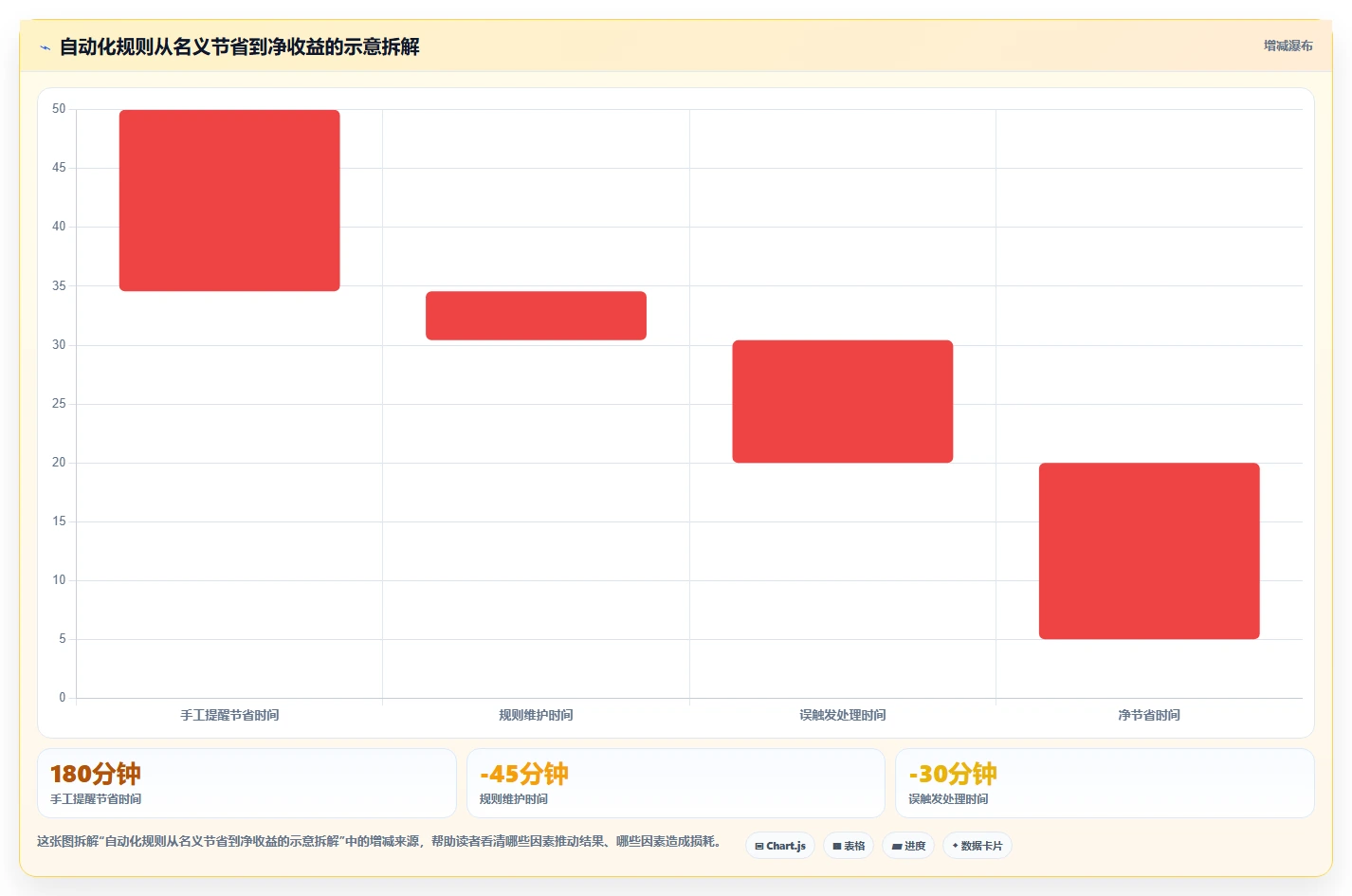Click the x-axis label 净节省时间
This screenshot has height=896, width=1352.
point(1149,715)
